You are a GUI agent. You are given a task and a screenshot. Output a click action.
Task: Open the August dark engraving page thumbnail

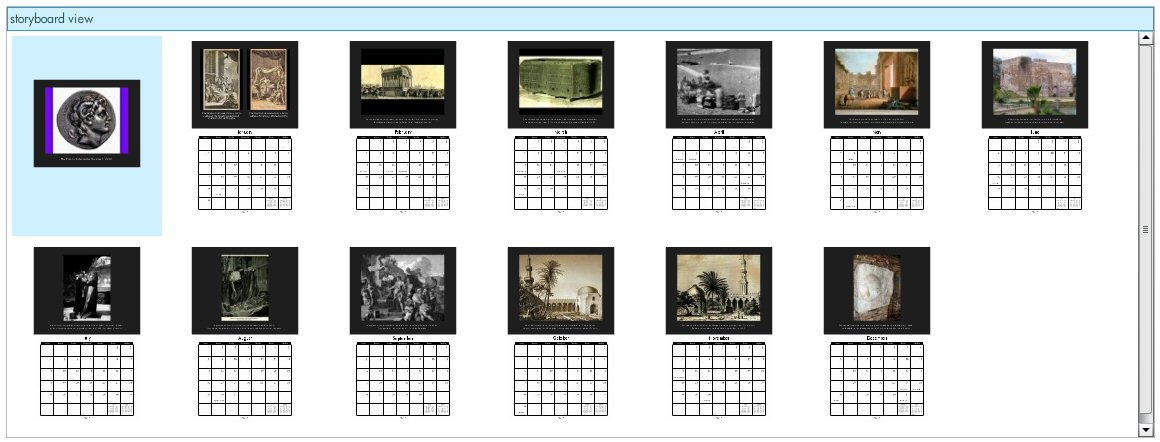click(x=245, y=332)
